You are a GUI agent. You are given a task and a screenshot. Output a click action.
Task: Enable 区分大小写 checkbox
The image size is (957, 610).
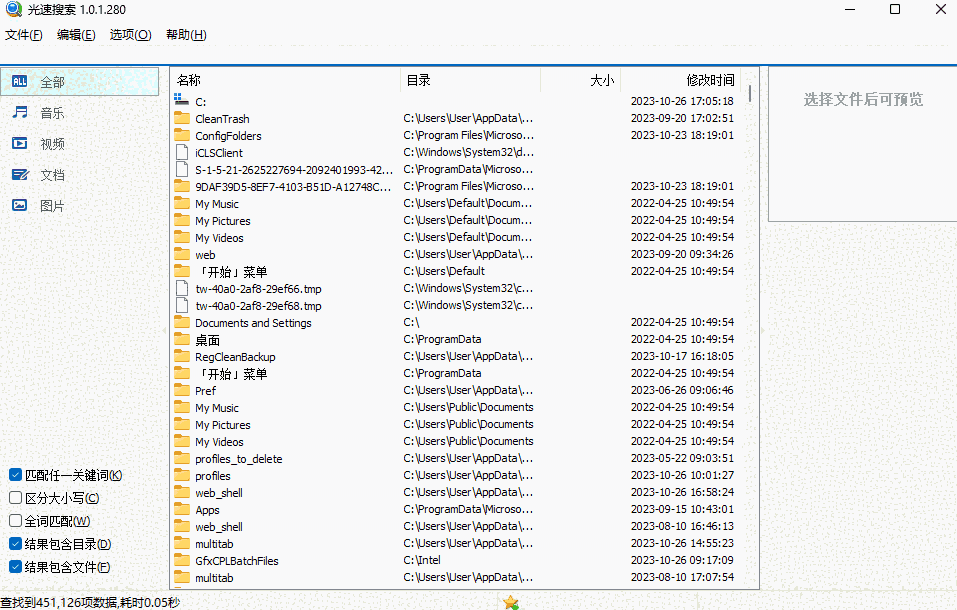(x=16, y=498)
